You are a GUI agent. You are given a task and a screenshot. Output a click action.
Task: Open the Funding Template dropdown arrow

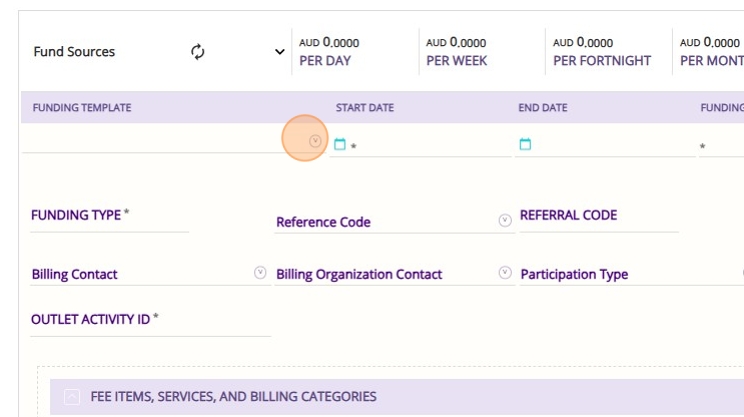click(315, 142)
